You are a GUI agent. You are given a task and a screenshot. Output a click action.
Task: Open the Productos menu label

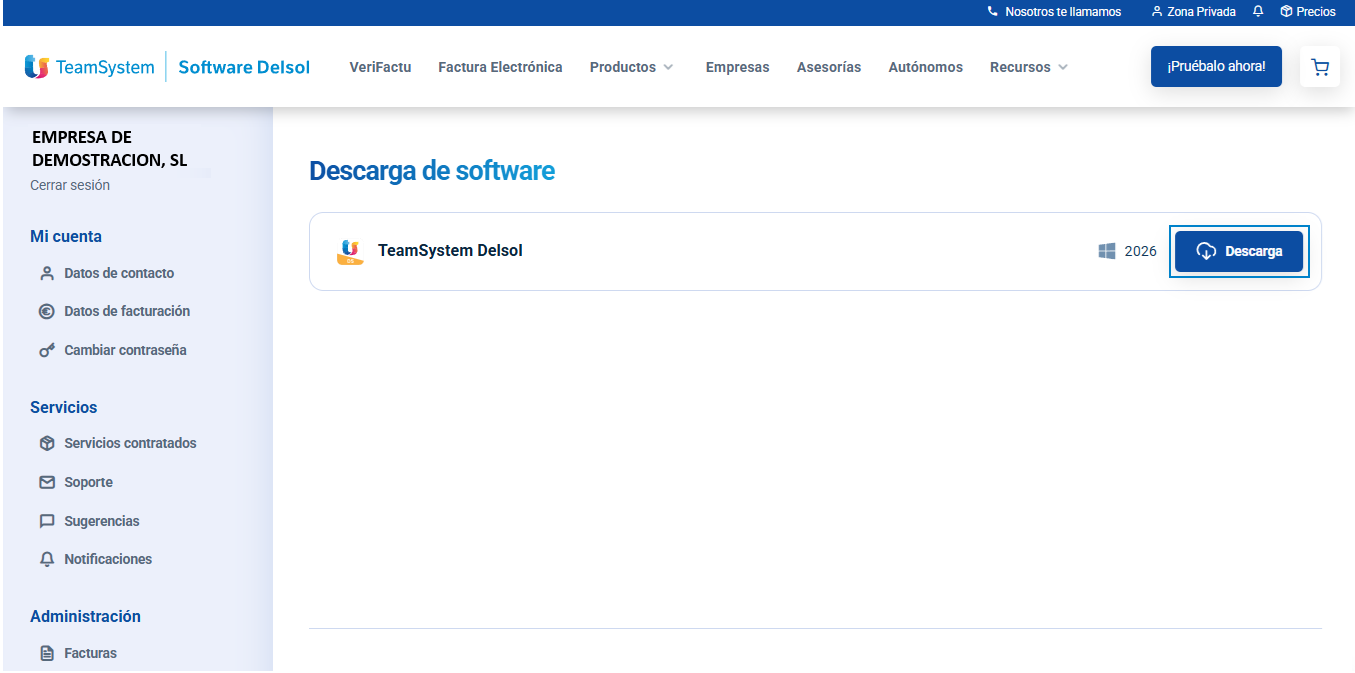pyautogui.click(x=623, y=67)
